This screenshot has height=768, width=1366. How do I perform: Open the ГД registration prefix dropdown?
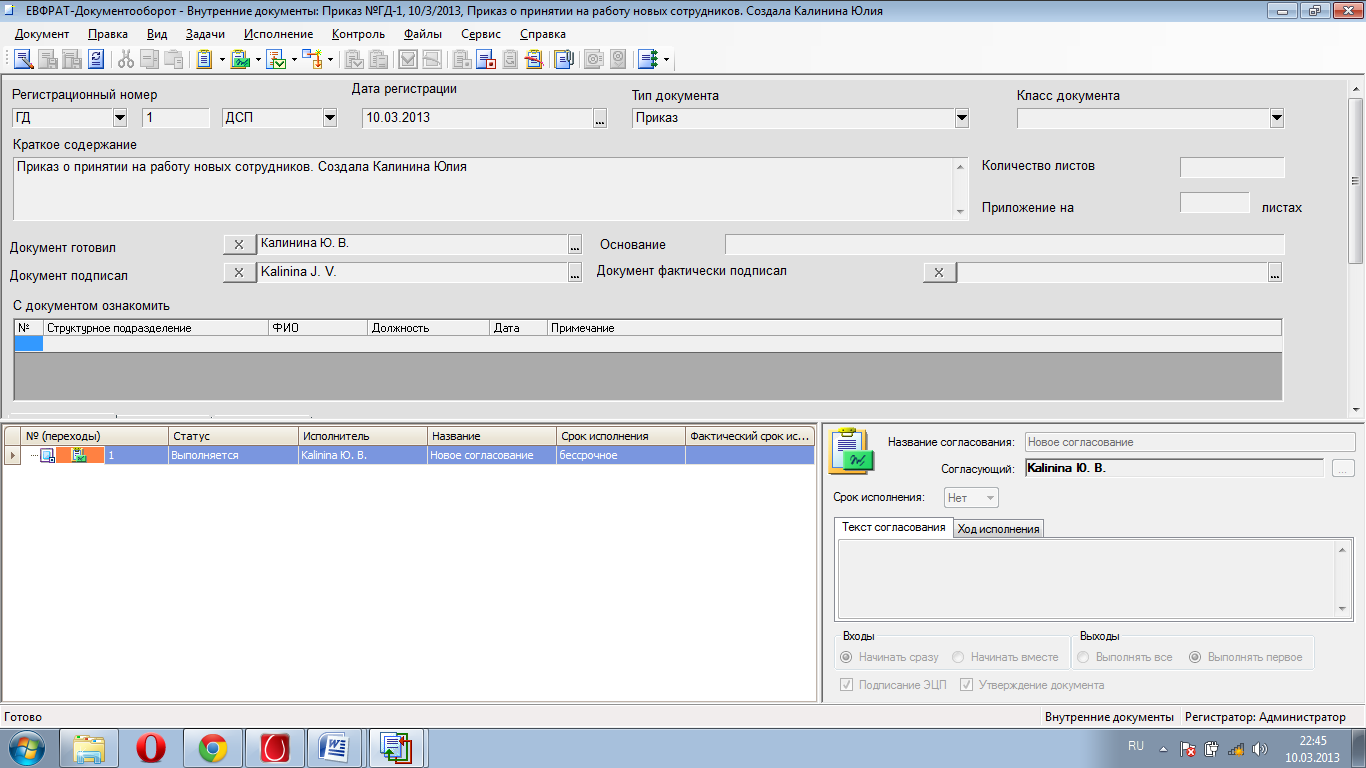[120, 118]
